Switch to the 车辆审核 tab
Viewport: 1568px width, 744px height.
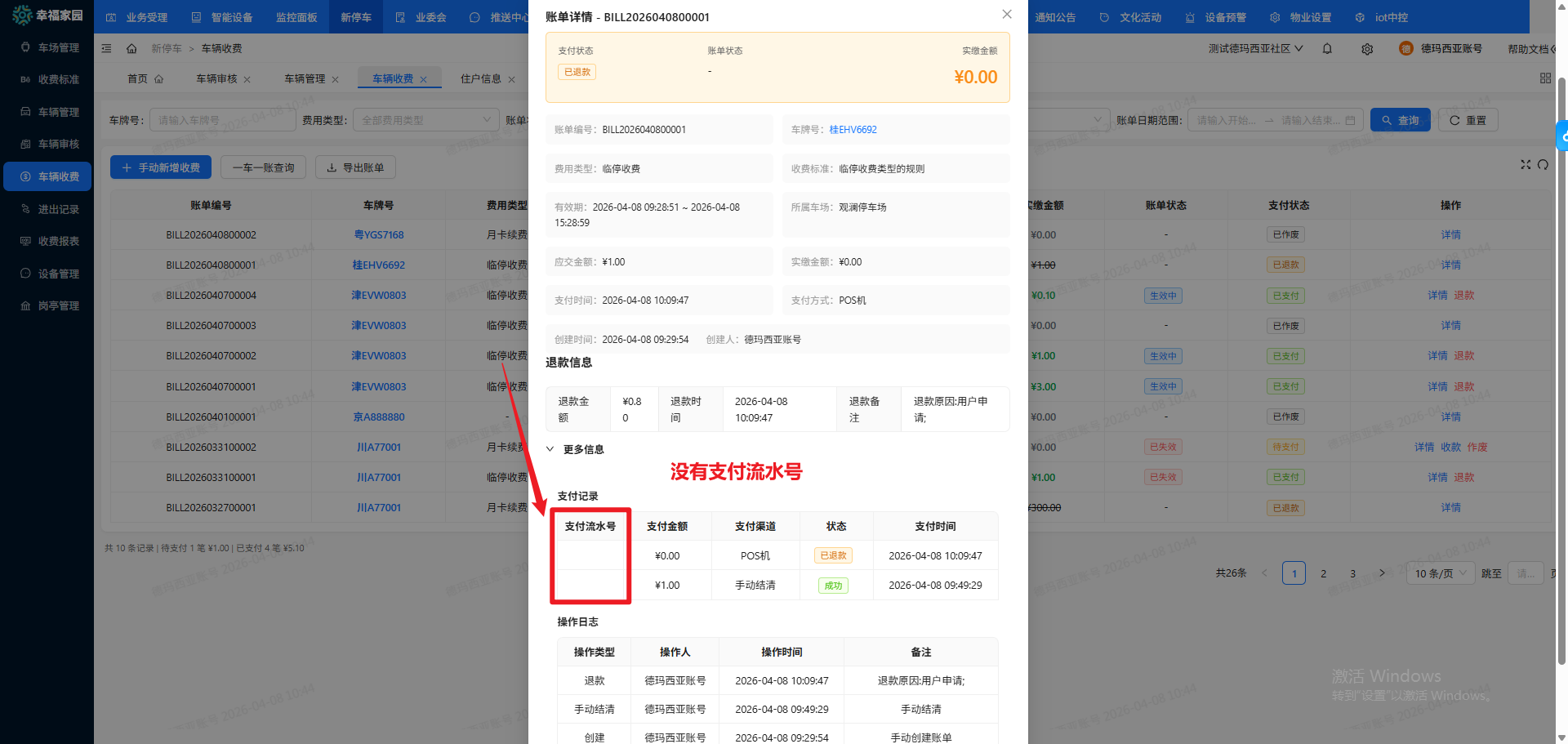click(216, 79)
